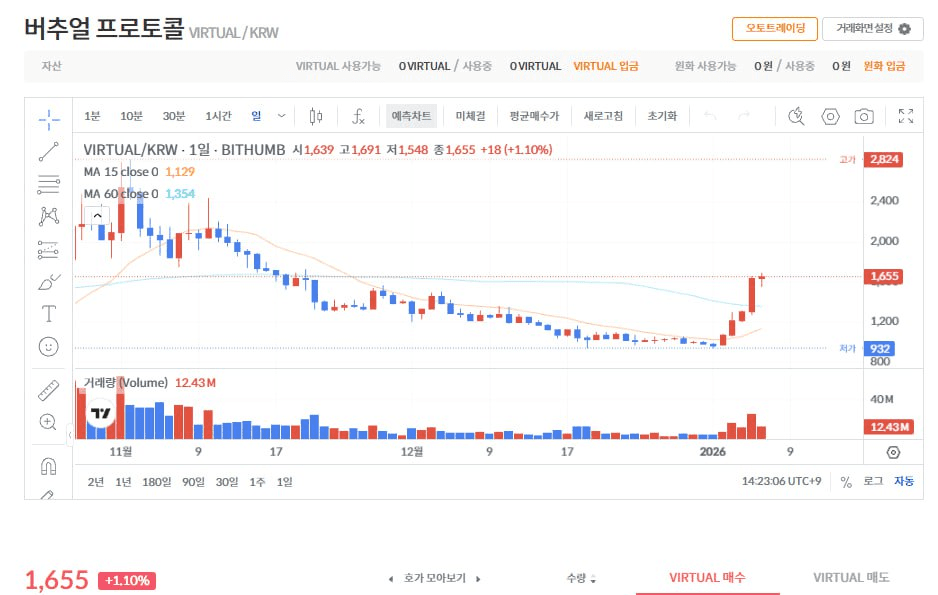This screenshot has width=938, height=595.
Task: Enable 자동 auto scaling
Action: (904, 481)
